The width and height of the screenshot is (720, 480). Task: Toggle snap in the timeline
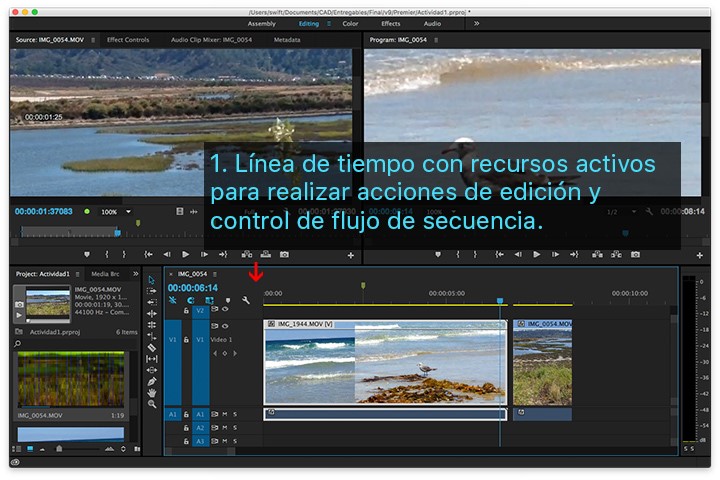coord(191,300)
